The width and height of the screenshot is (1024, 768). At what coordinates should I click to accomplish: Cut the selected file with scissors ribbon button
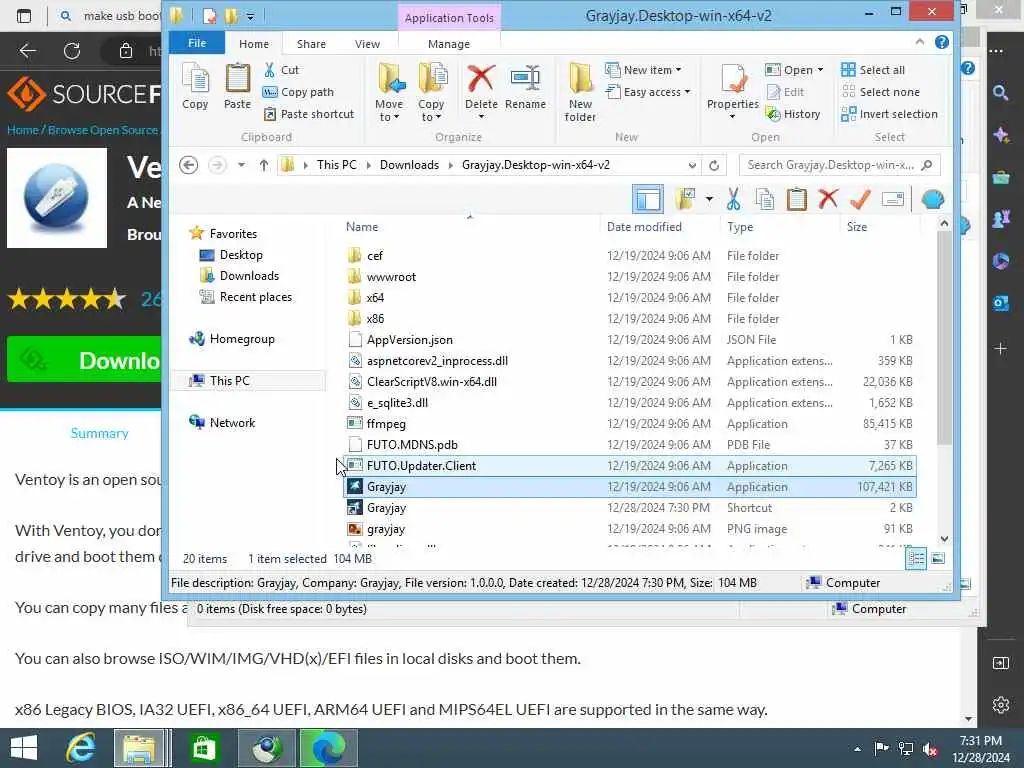point(281,70)
